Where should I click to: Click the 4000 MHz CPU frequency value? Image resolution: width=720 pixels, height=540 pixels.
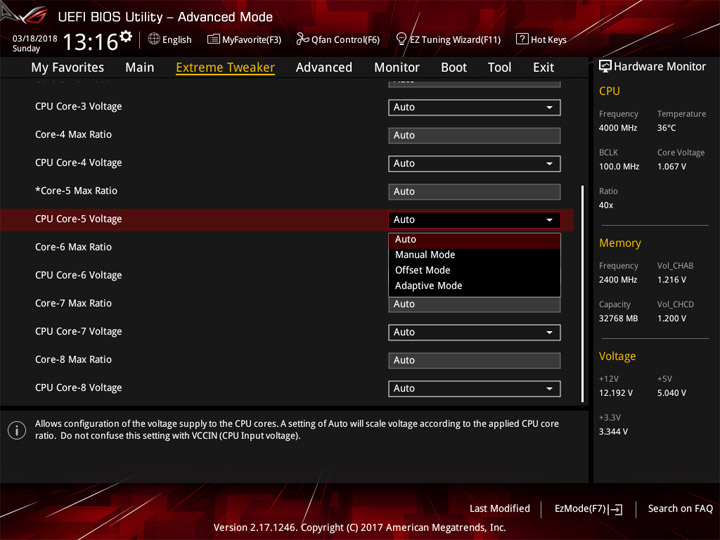[x=618, y=128]
